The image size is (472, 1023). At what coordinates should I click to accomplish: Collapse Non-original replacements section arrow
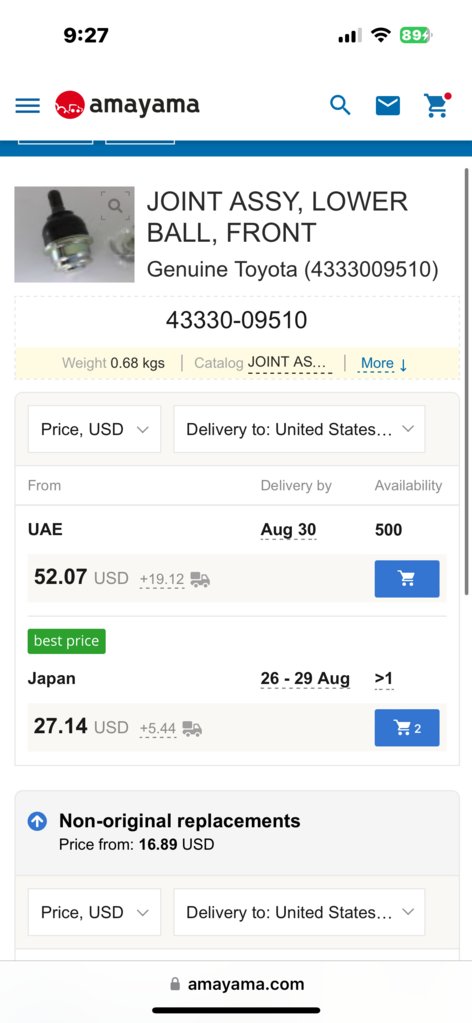tap(37, 821)
